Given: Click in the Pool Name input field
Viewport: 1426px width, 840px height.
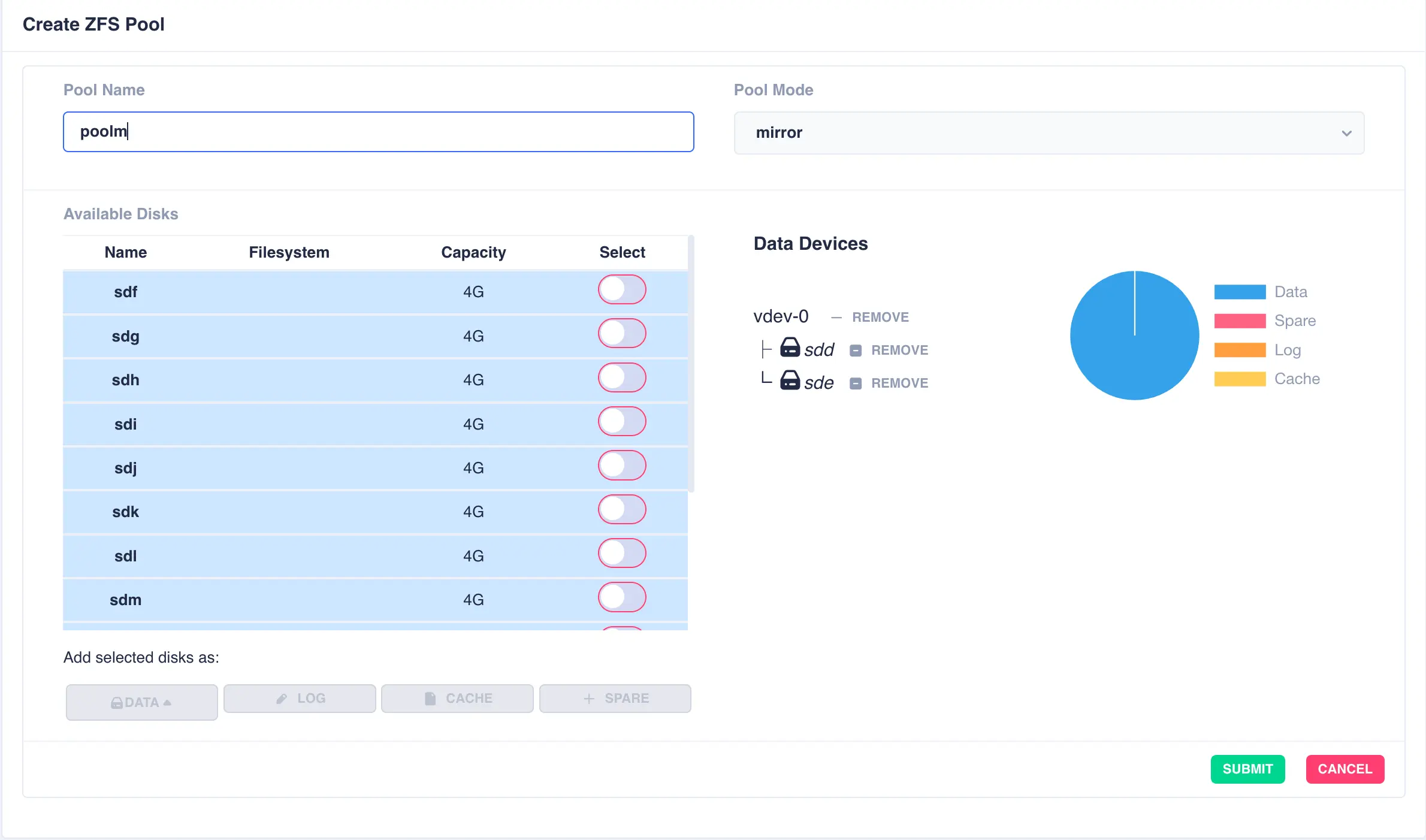Looking at the screenshot, I should (379, 132).
